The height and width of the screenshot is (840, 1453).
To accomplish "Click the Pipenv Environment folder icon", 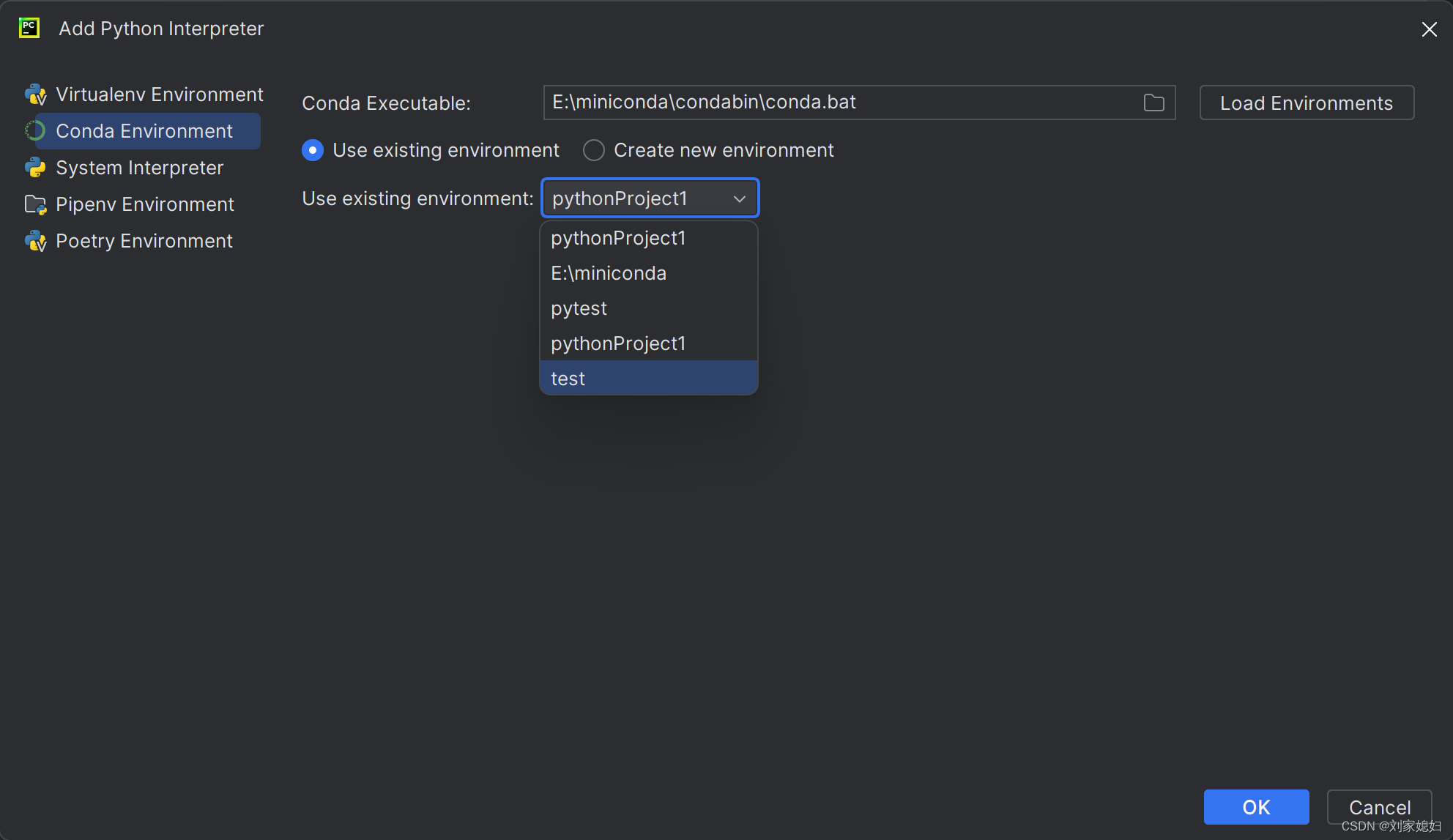I will point(35,204).
